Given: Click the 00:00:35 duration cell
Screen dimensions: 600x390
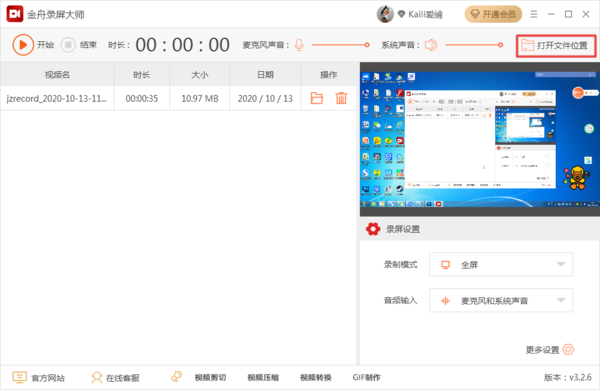Looking at the screenshot, I should (x=142, y=98).
